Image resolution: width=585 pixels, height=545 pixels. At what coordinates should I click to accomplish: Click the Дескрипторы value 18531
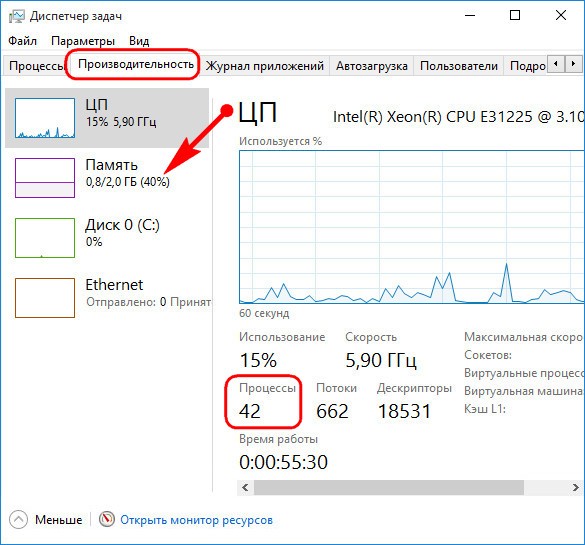click(404, 411)
